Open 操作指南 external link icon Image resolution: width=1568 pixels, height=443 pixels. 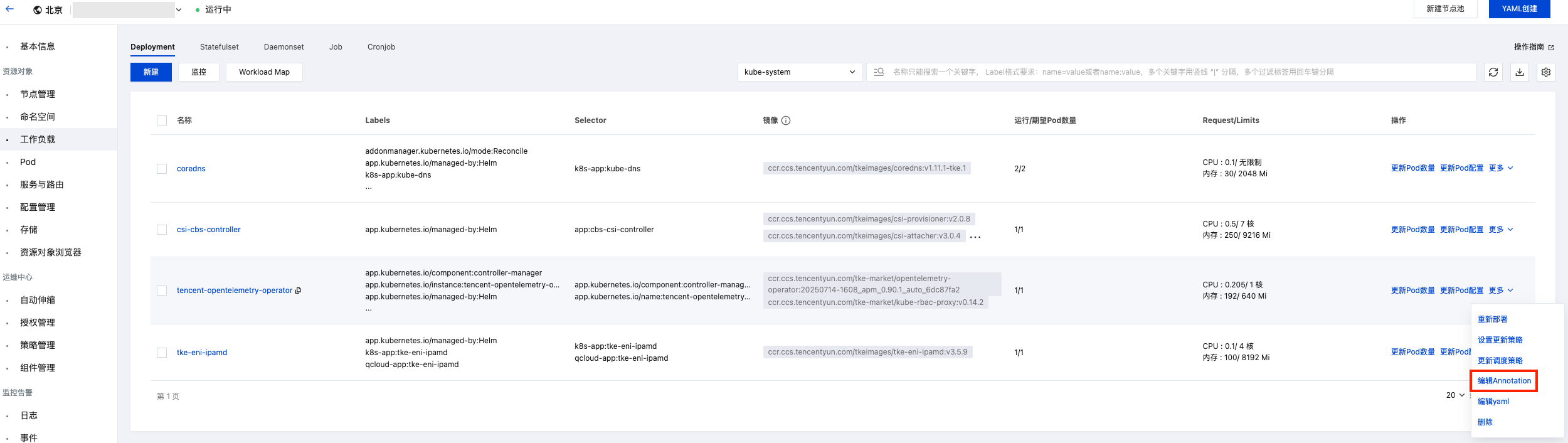coord(1551,48)
